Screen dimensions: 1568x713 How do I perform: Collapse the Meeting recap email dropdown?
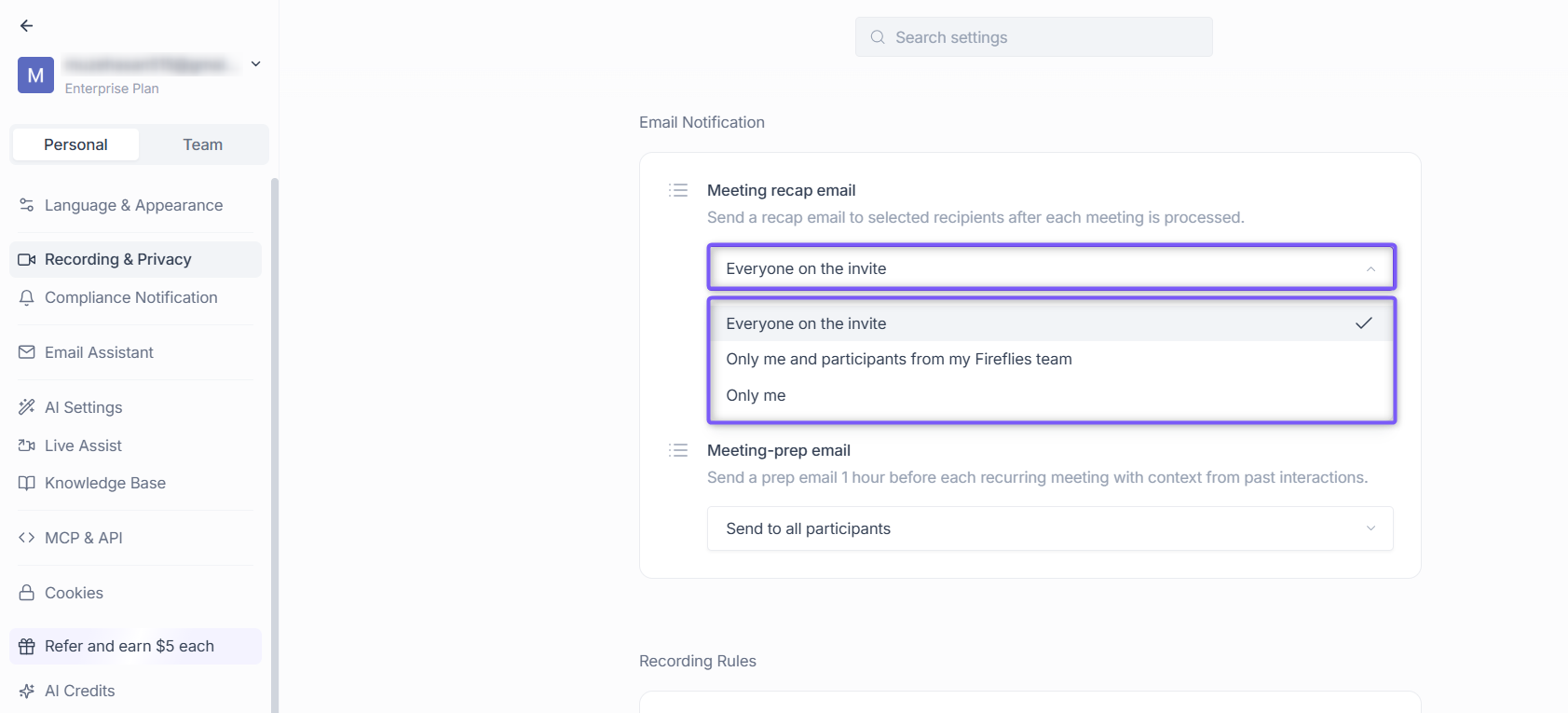pos(1051,268)
